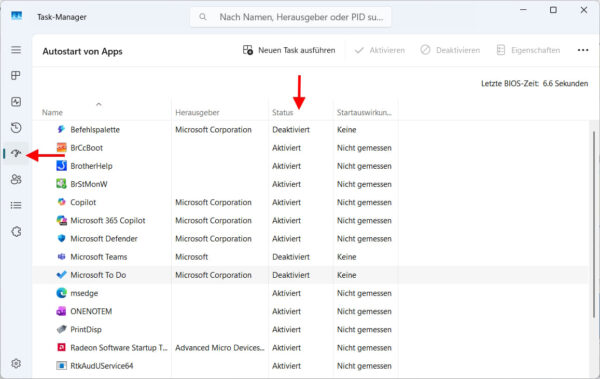This screenshot has height=379, width=600.
Task: Select the Microsoft 365 Copilot name
Action: [x=108, y=221]
